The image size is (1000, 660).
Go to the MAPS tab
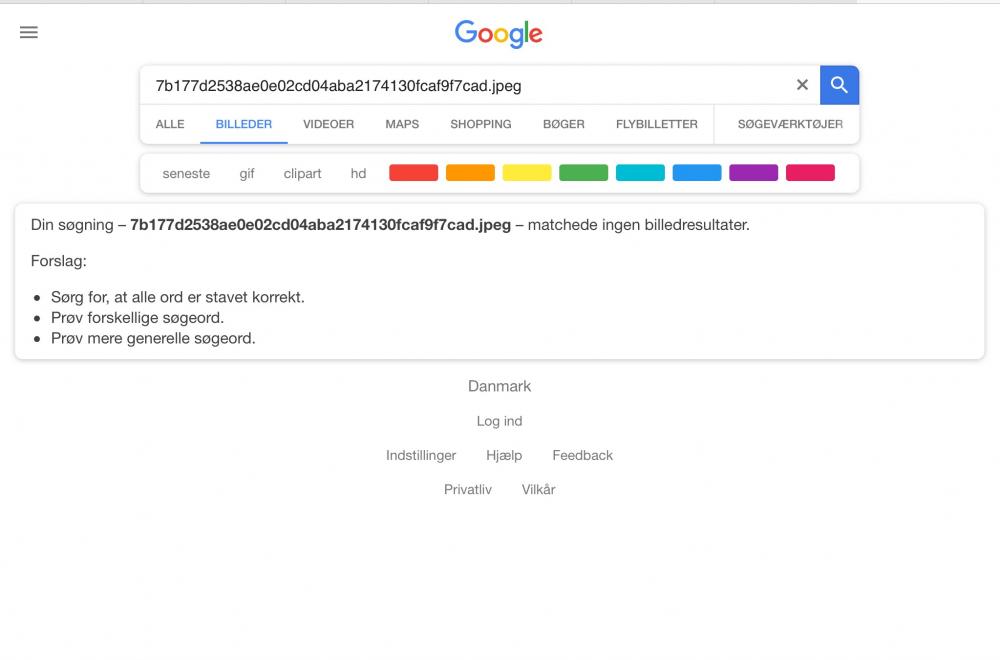(x=402, y=124)
